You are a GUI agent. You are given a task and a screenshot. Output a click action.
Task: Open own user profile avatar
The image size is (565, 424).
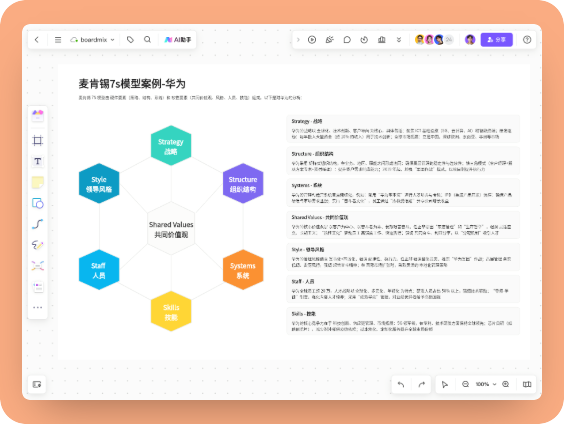pos(470,40)
